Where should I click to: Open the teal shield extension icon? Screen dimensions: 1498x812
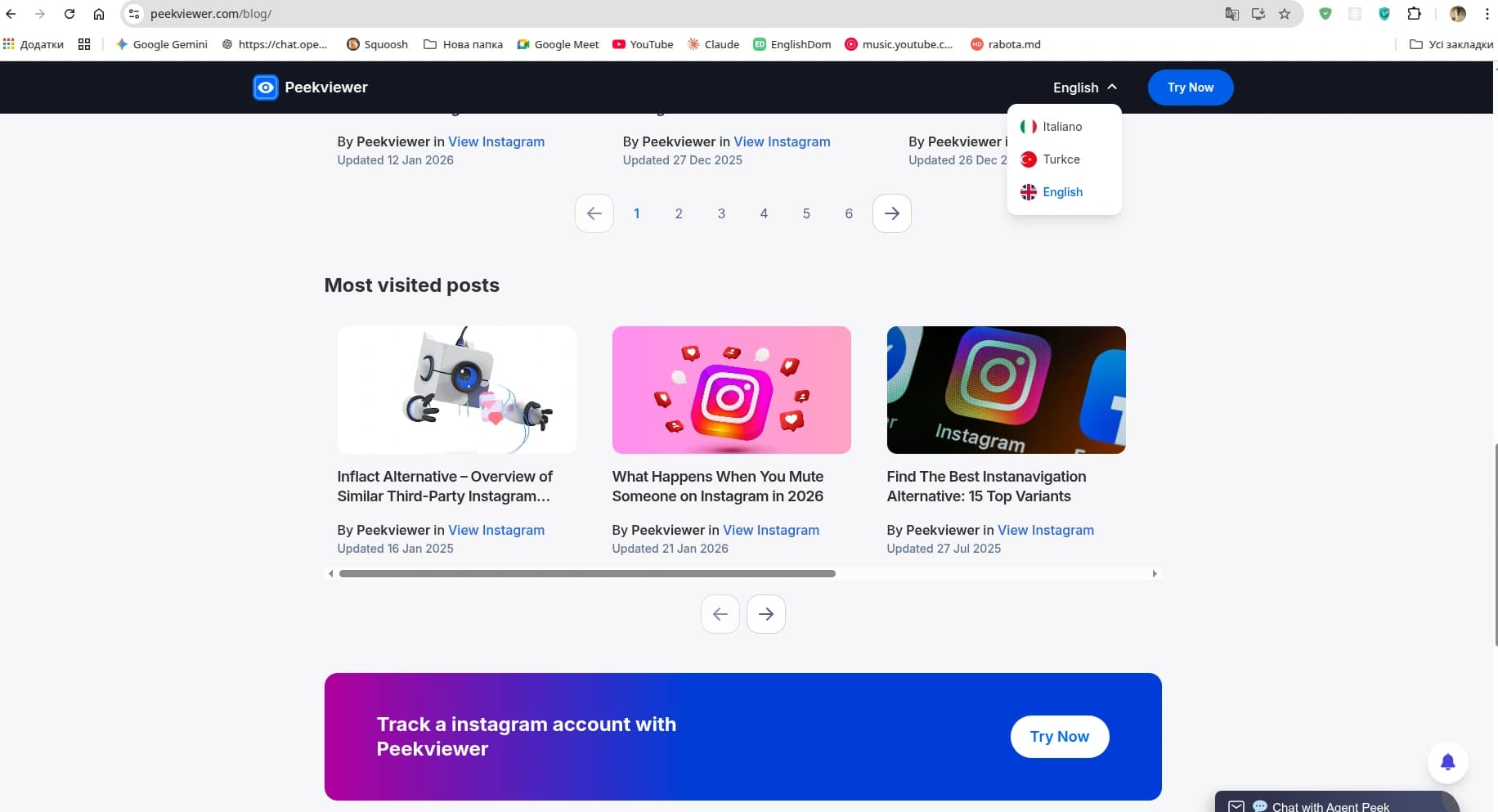pos(1384,14)
